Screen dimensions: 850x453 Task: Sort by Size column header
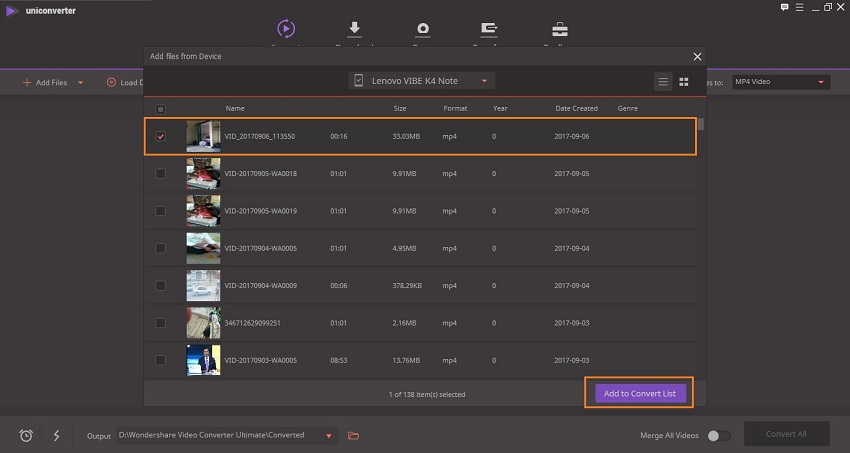(x=400, y=108)
